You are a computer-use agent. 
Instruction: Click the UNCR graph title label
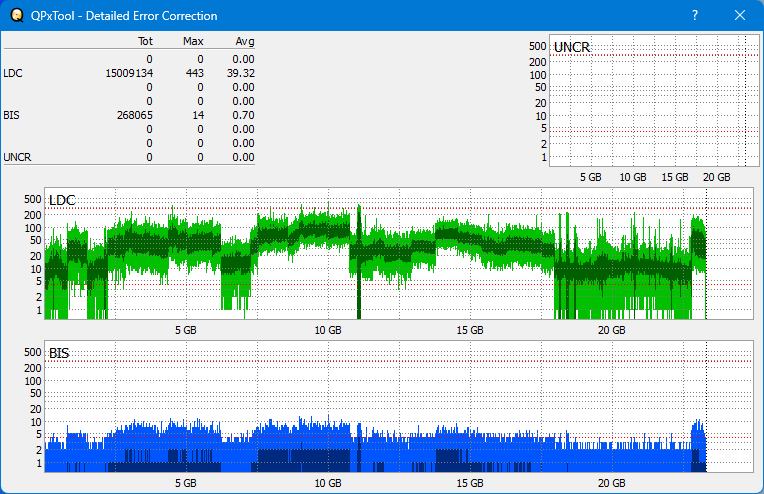coord(572,47)
